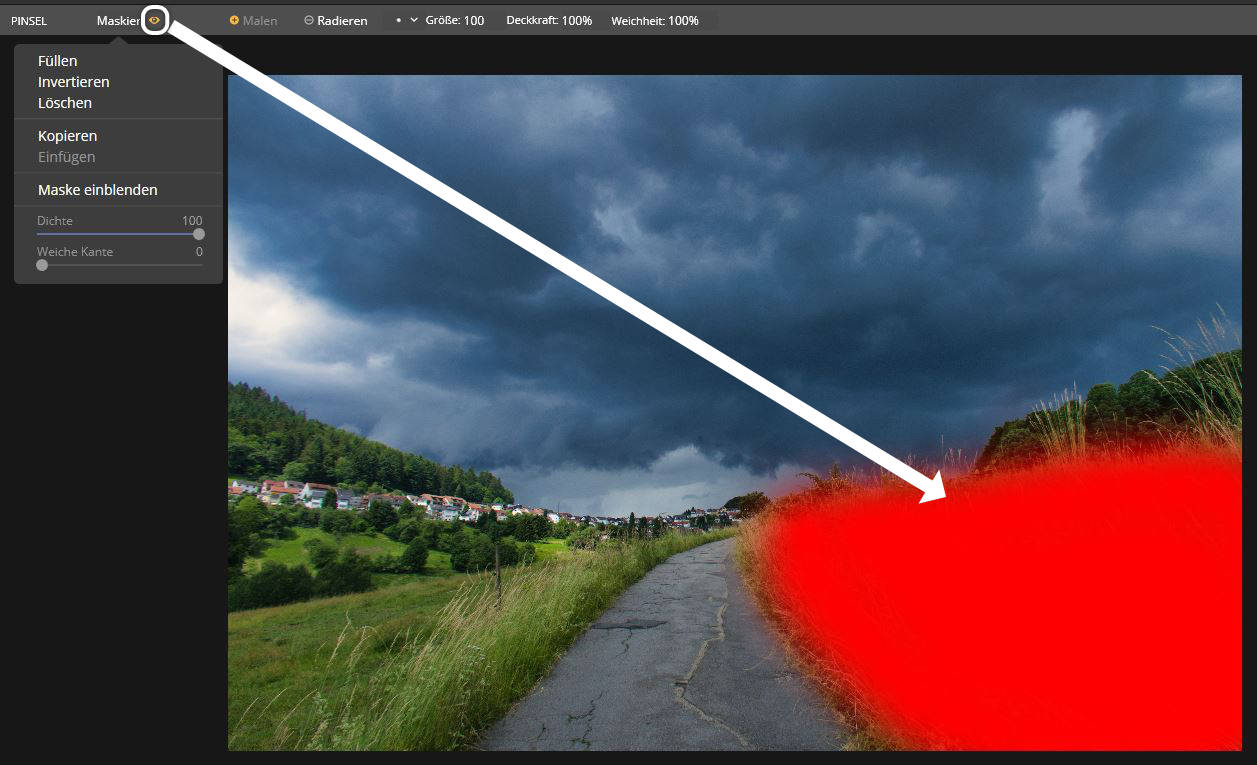This screenshot has width=1257, height=765.
Task: Click the Dichte slider handle
Action: coord(199,234)
